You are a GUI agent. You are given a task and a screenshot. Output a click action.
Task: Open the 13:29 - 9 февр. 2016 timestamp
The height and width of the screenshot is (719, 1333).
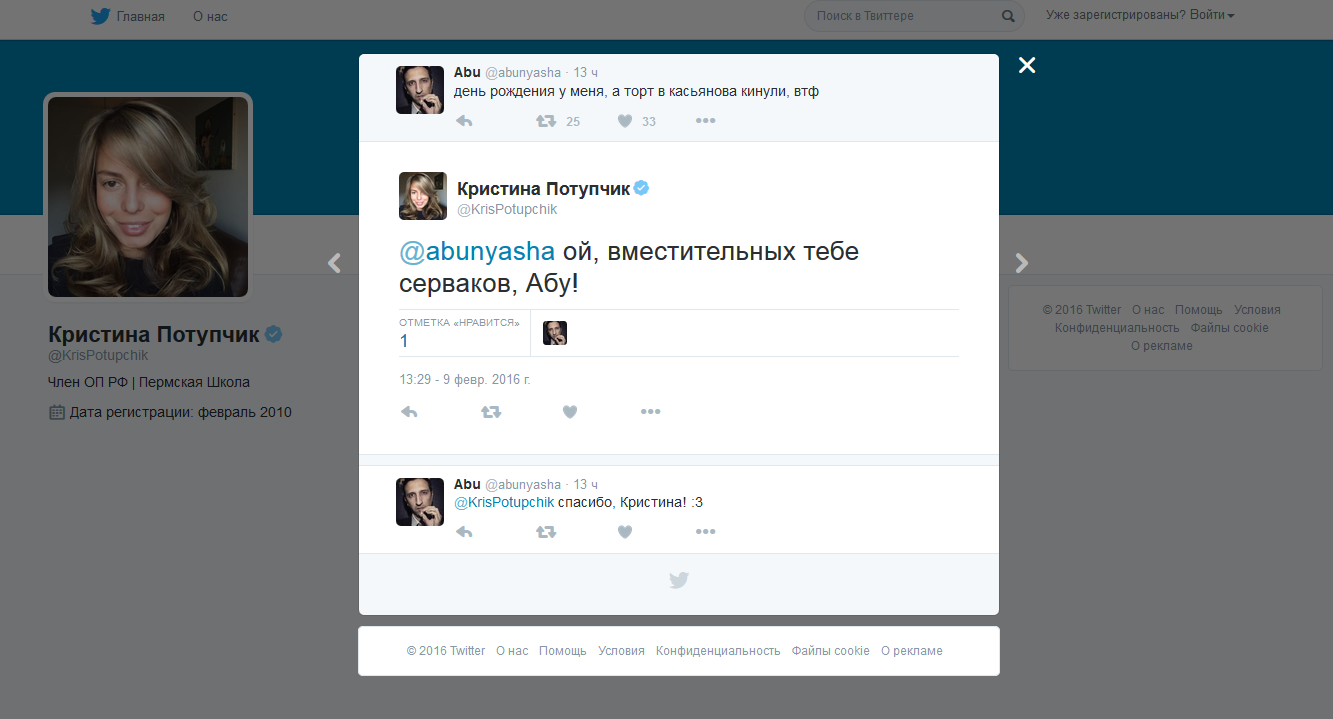click(x=464, y=380)
